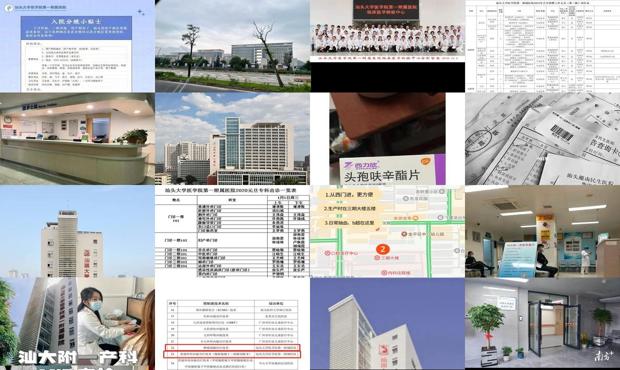Viewport: 620px width, 370px height.
Task: Open the hospital campus map image
Action: click(388, 231)
